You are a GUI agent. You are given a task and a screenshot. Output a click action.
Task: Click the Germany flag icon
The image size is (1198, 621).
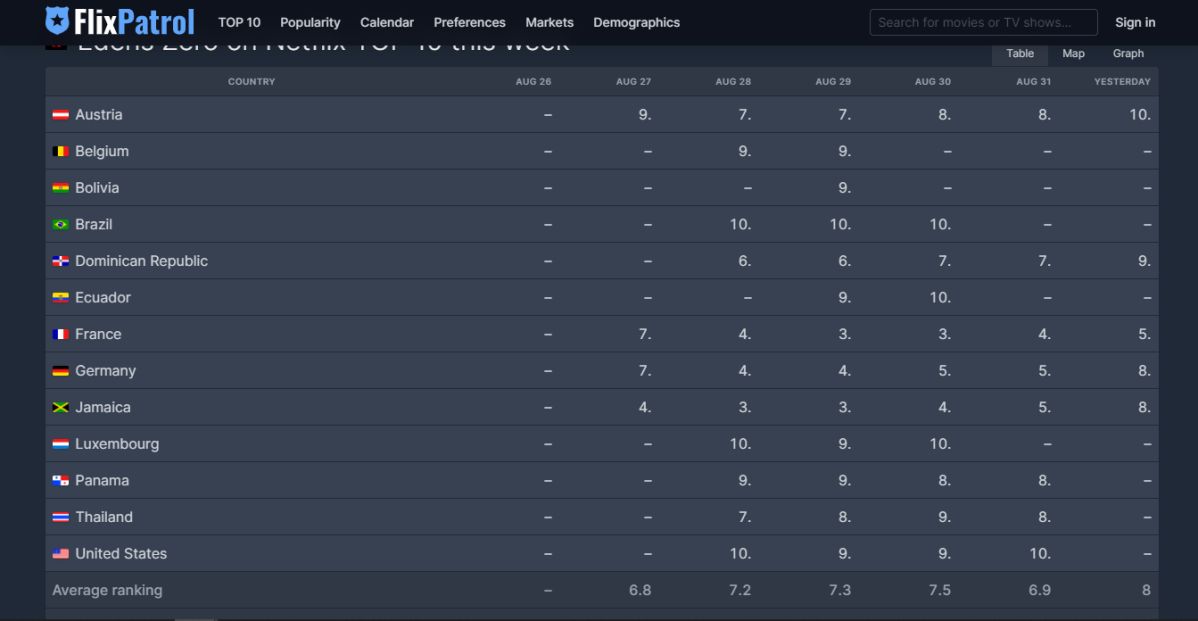60,370
